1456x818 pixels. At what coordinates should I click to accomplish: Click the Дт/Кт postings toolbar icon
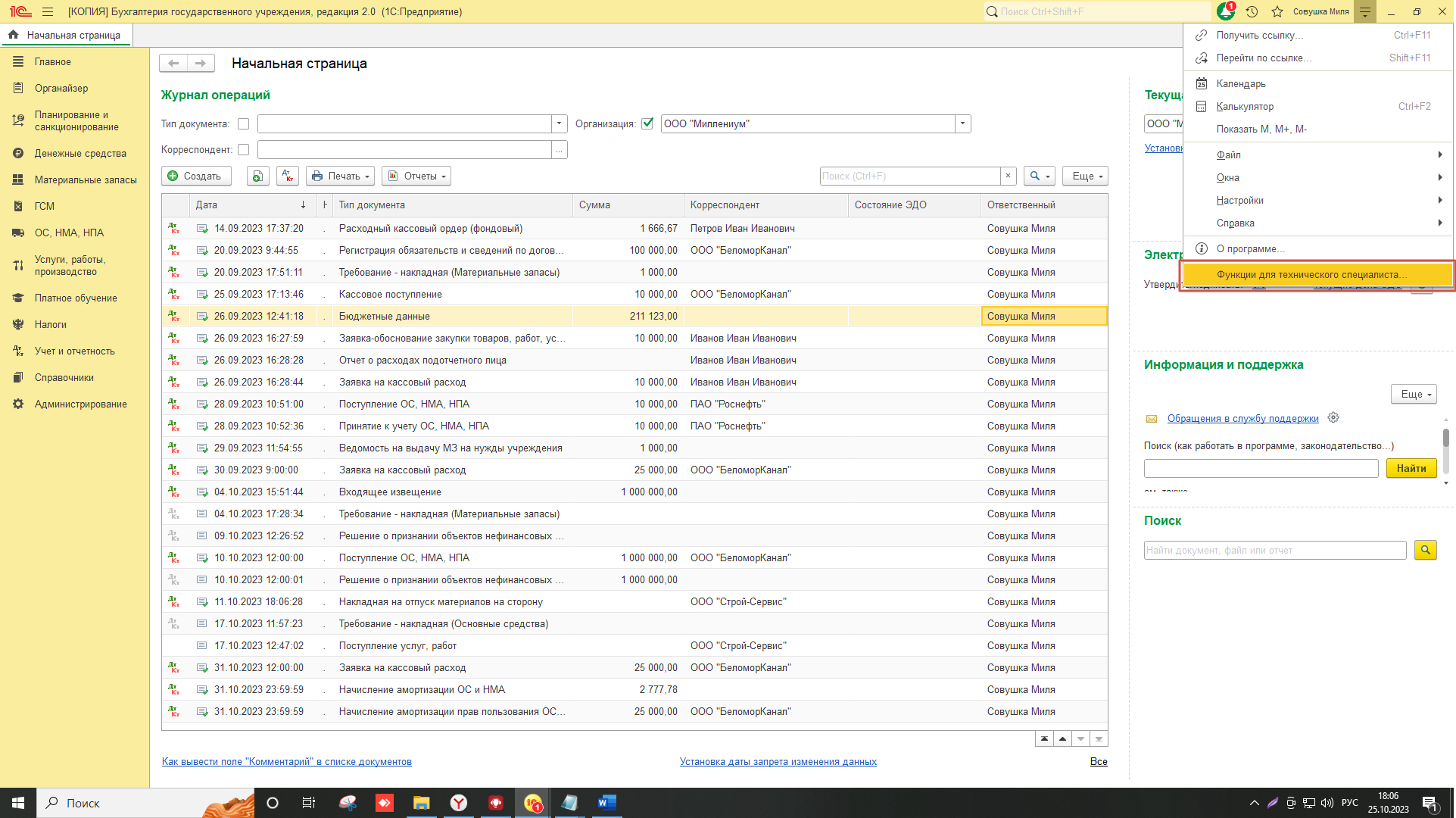point(288,176)
